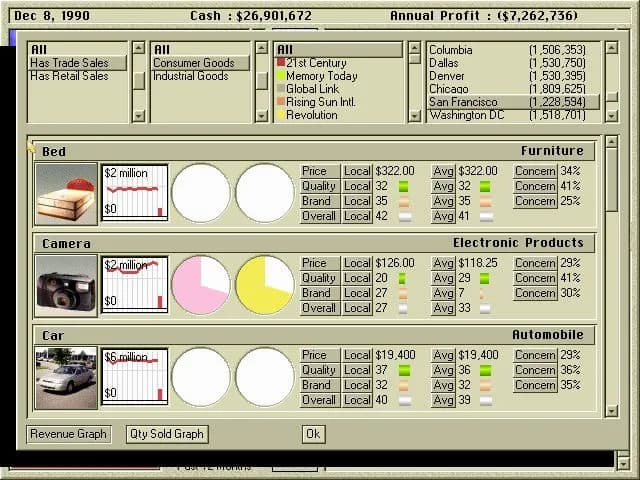Open the Car sales mini graph
Screen dimensions: 640x480
tap(134, 377)
